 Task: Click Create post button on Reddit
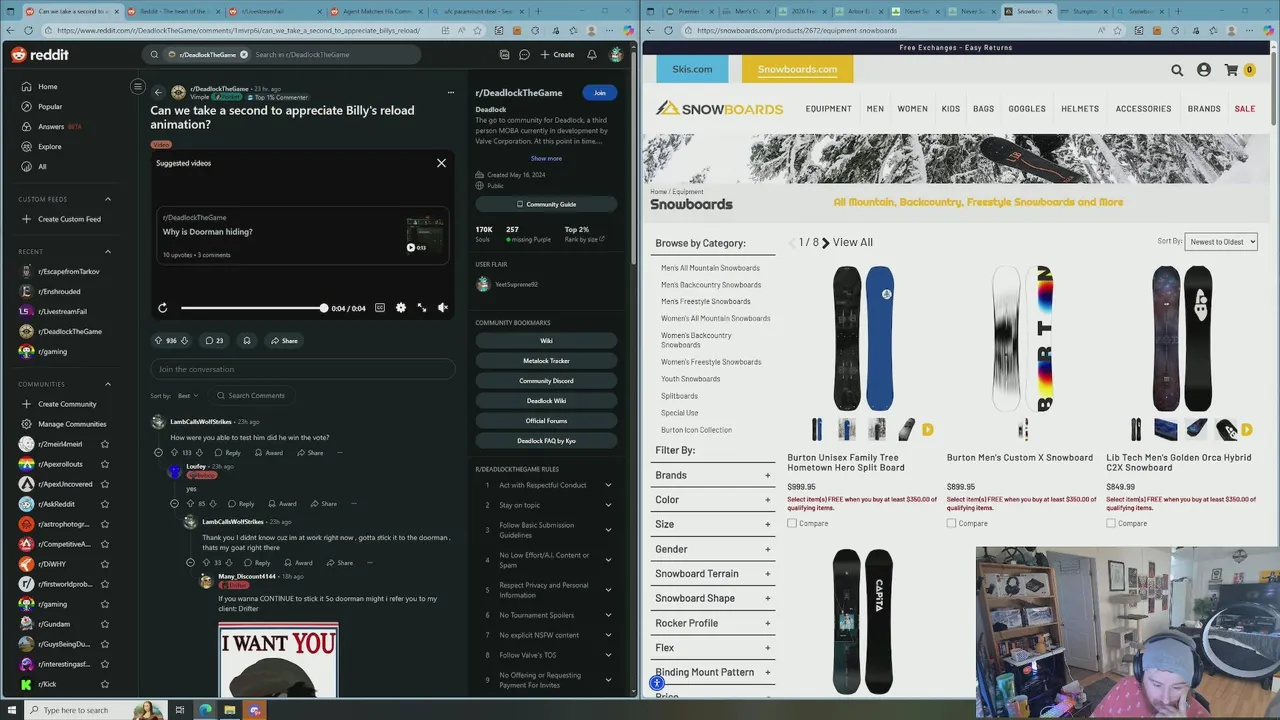click(557, 55)
